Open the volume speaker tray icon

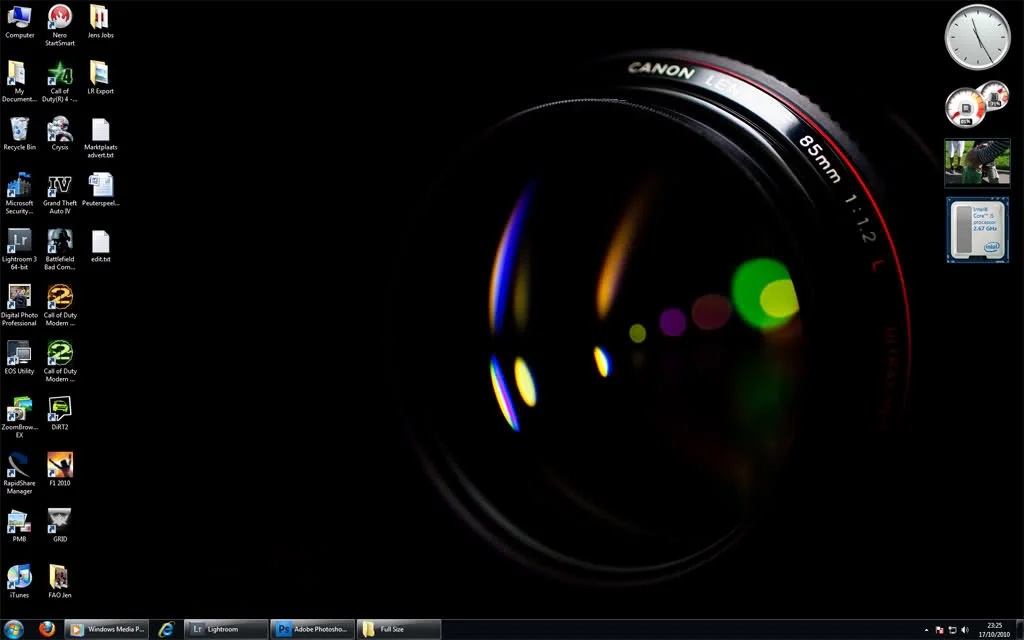click(965, 630)
